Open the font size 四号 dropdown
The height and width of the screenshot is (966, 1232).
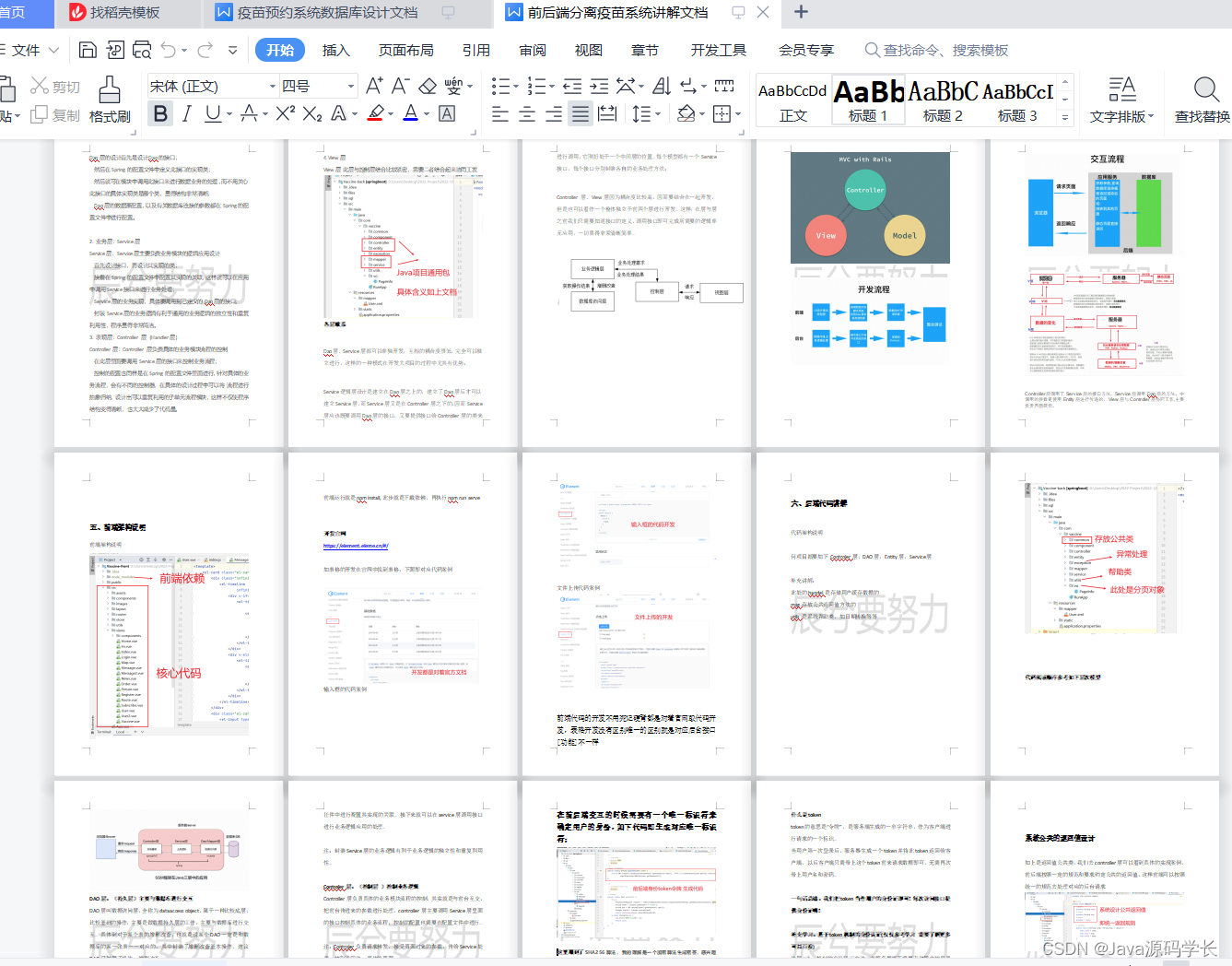(351, 86)
